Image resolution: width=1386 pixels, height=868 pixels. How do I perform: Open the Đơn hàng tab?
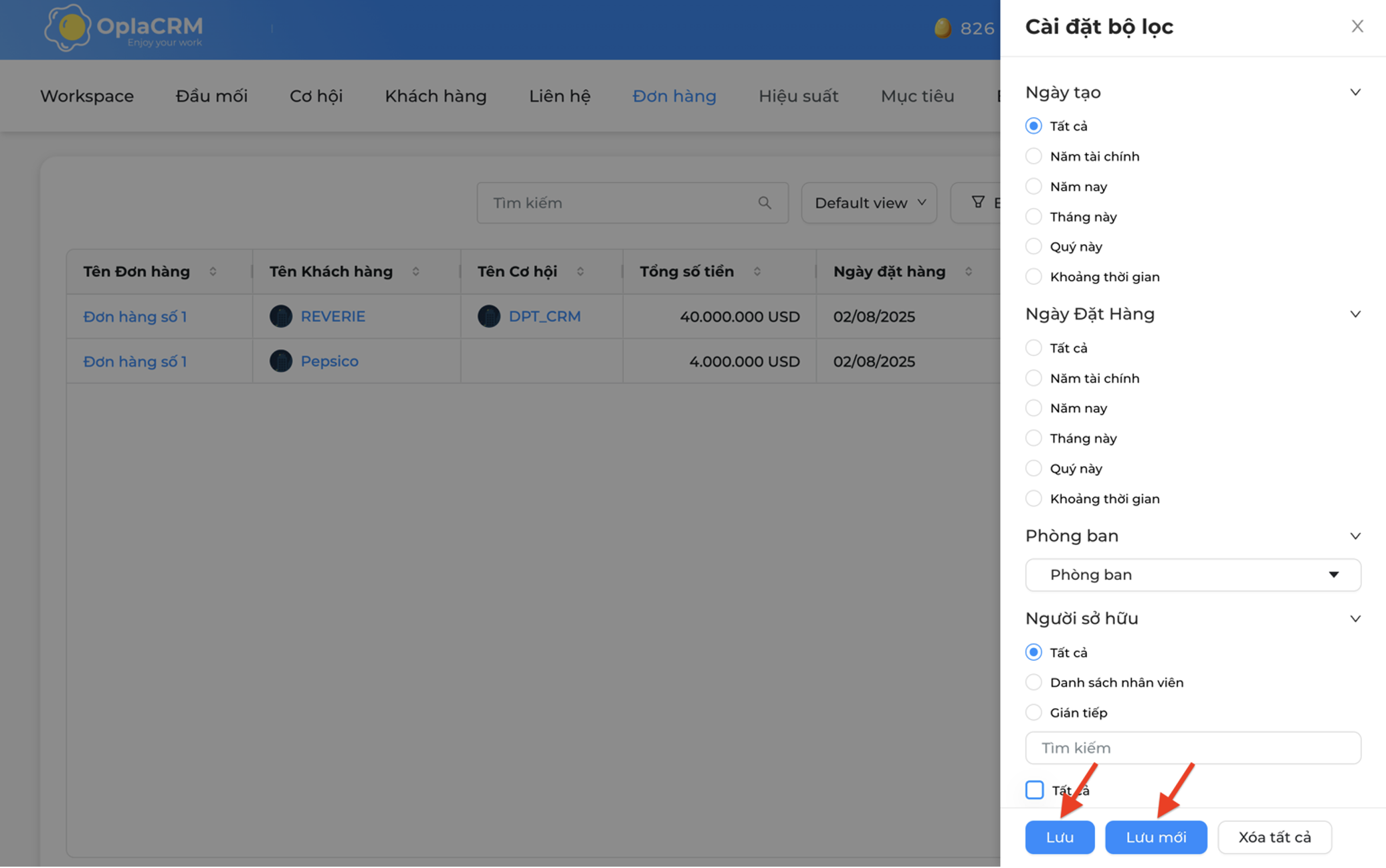pyautogui.click(x=674, y=96)
